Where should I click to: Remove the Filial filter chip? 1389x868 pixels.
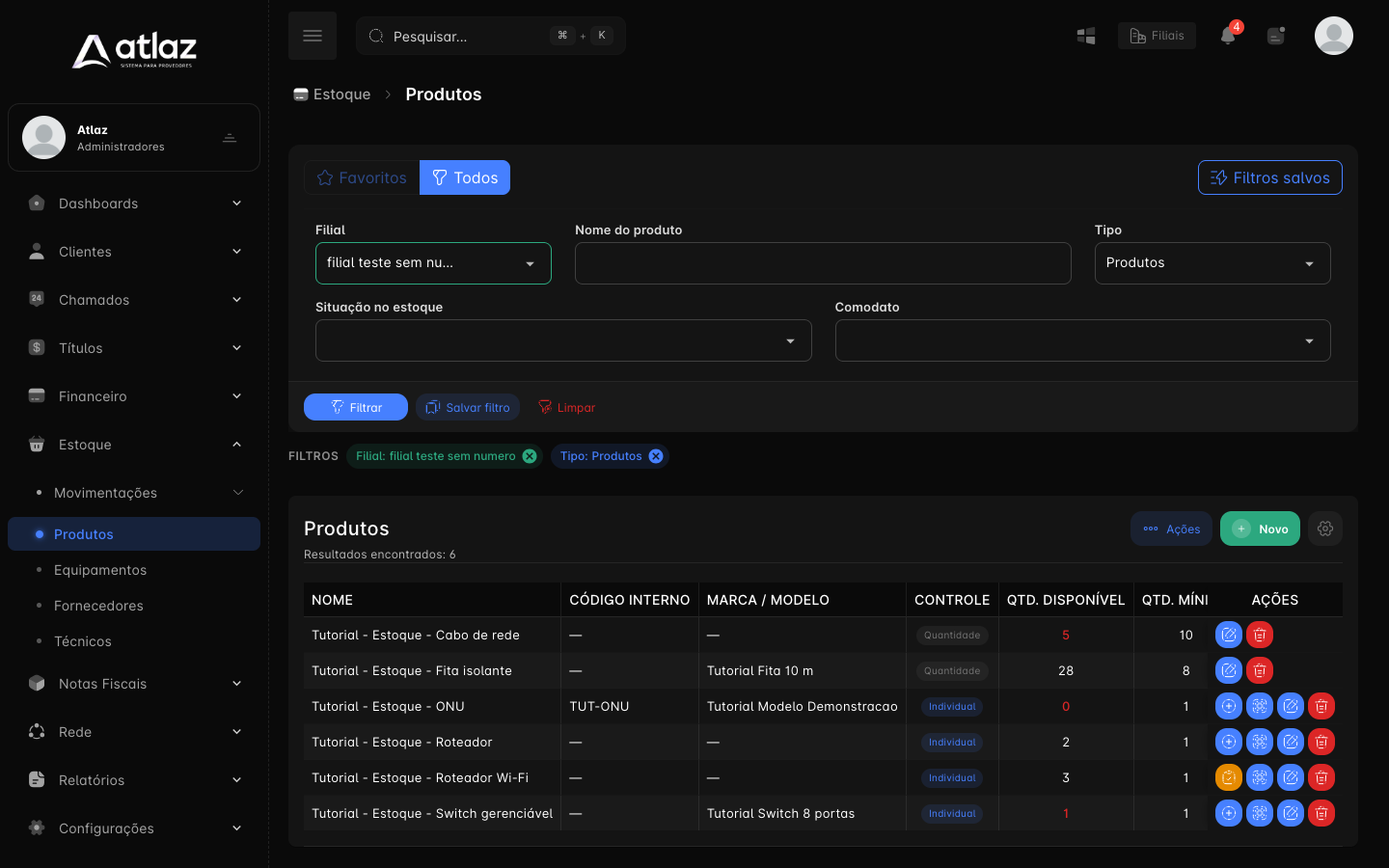click(x=530, y=456)
